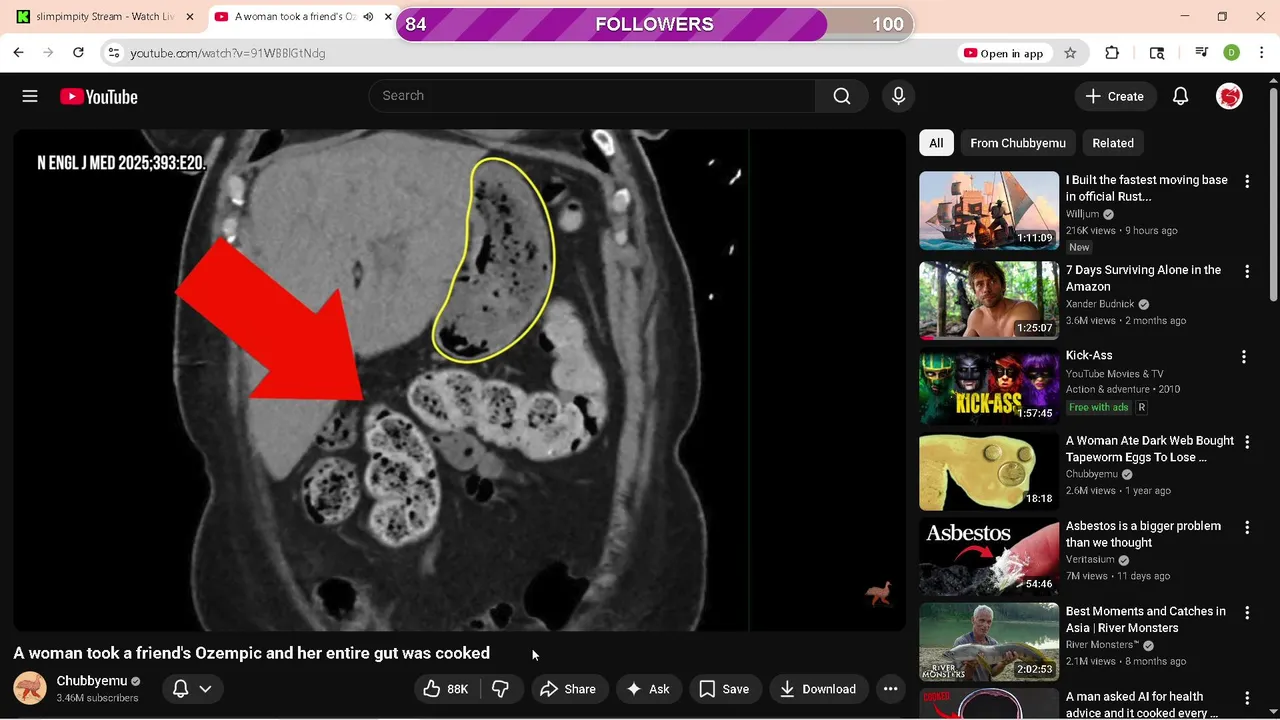1280x720 pixels.
Task: Open the River Monsters video thumbnail
Action: 989,642
